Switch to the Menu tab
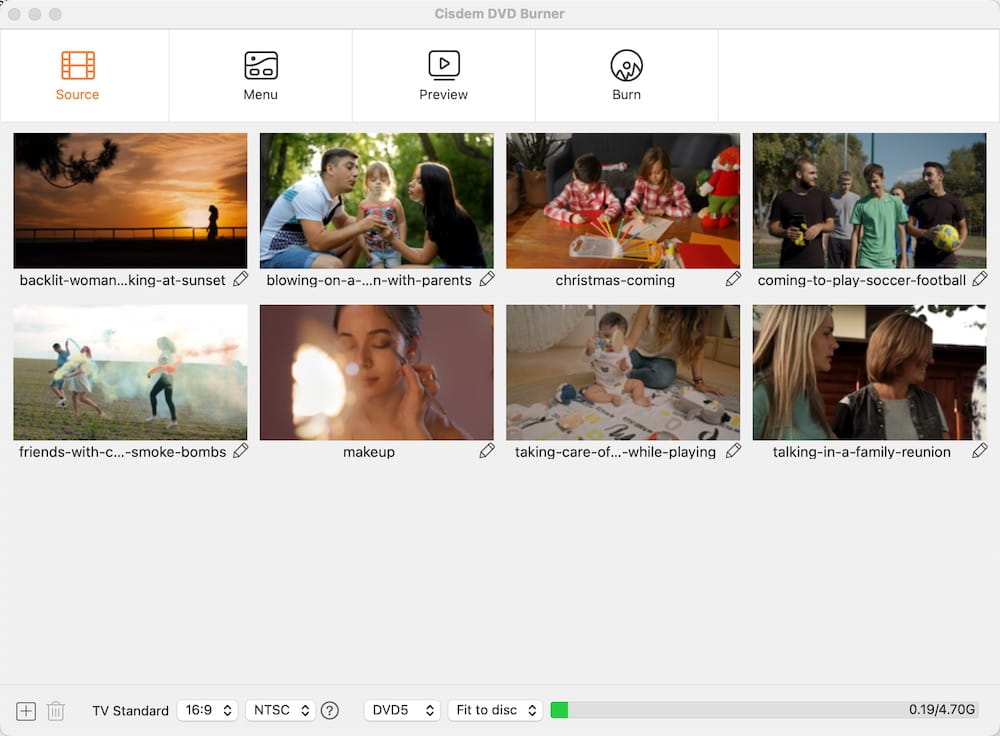Image resolution: width=1000 pixels, height=736 pixels. (x=260, y=75)
